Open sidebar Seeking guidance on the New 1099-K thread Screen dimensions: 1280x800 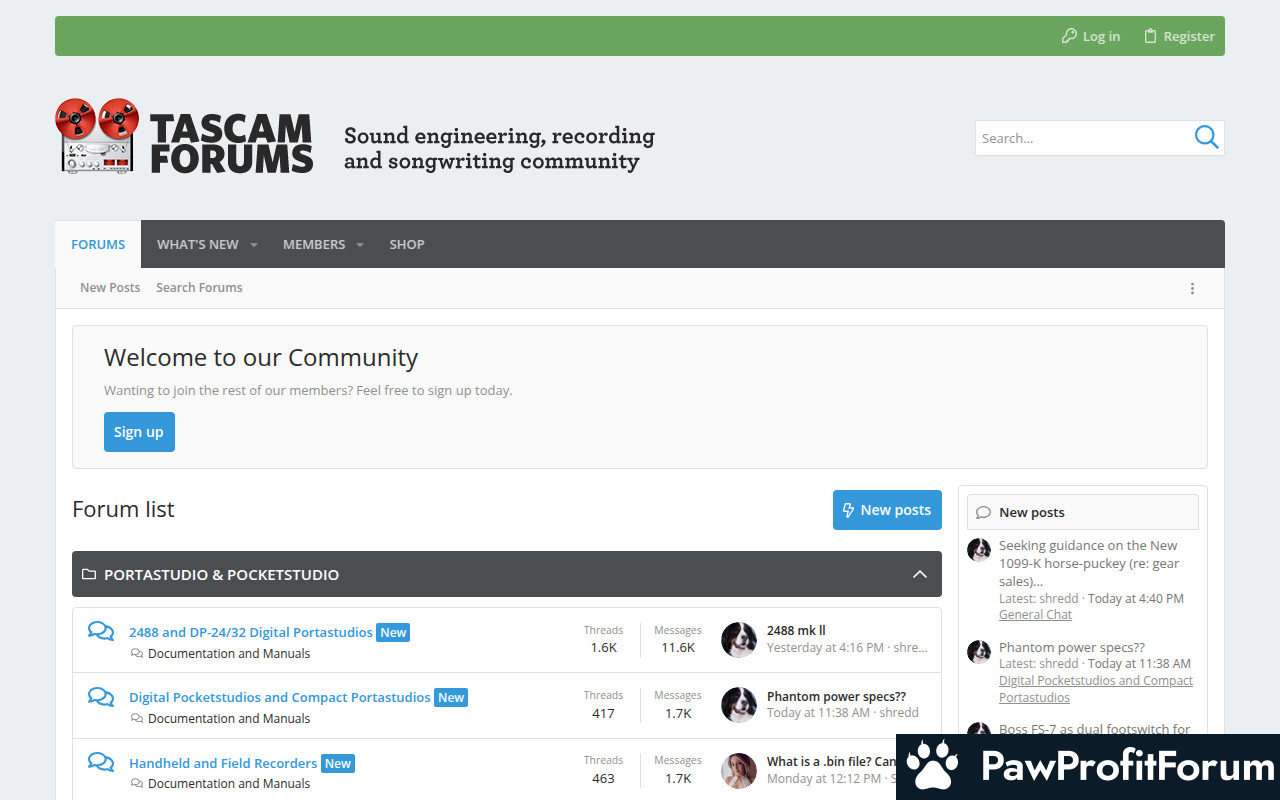[1089, 563]
